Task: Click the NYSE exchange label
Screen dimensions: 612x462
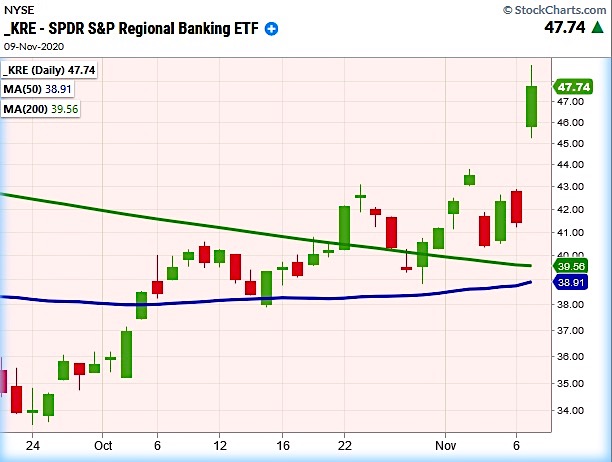Action: pyautogui.click(x=18, y=9)
